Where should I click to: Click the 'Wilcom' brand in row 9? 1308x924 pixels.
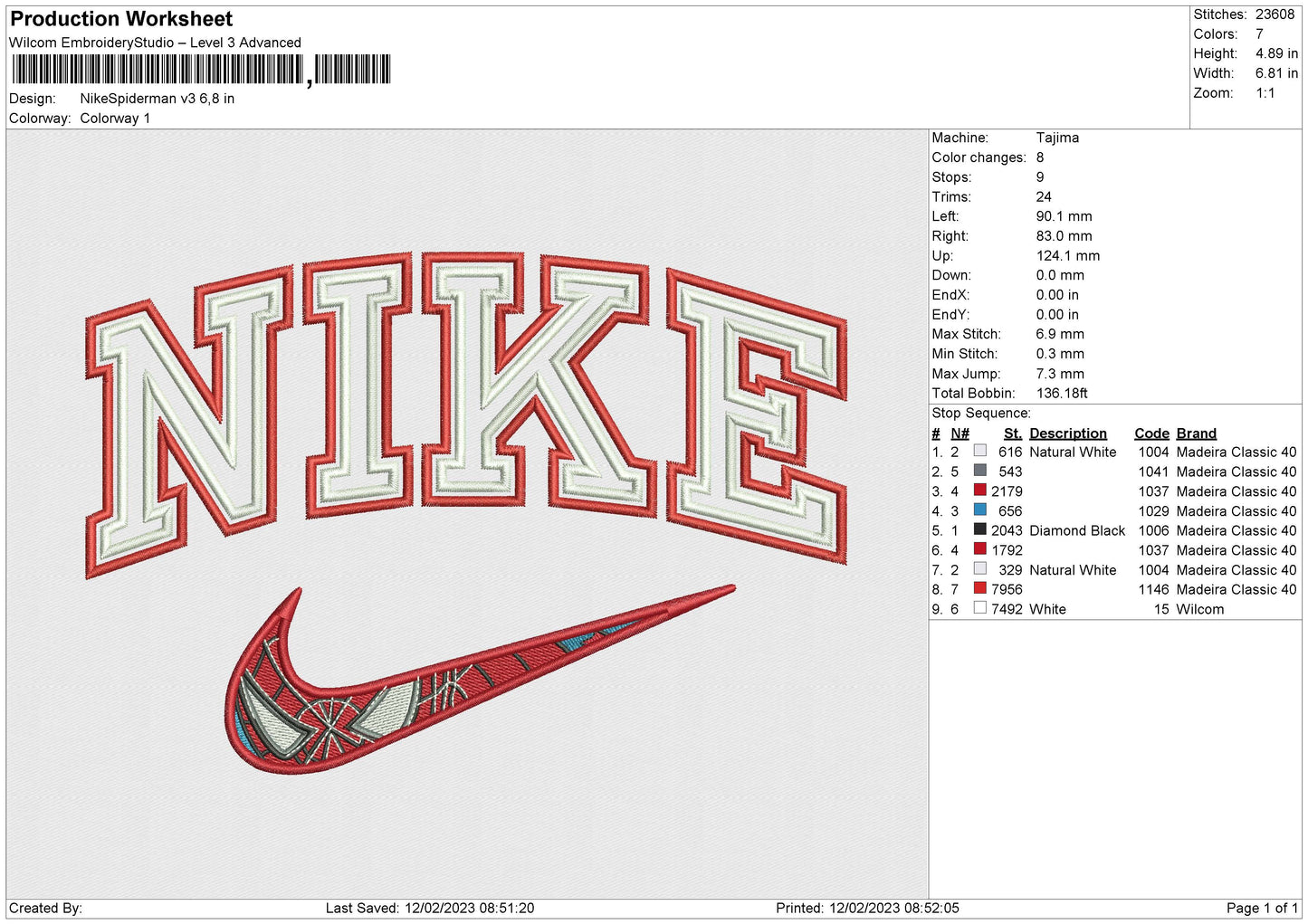1200,609
